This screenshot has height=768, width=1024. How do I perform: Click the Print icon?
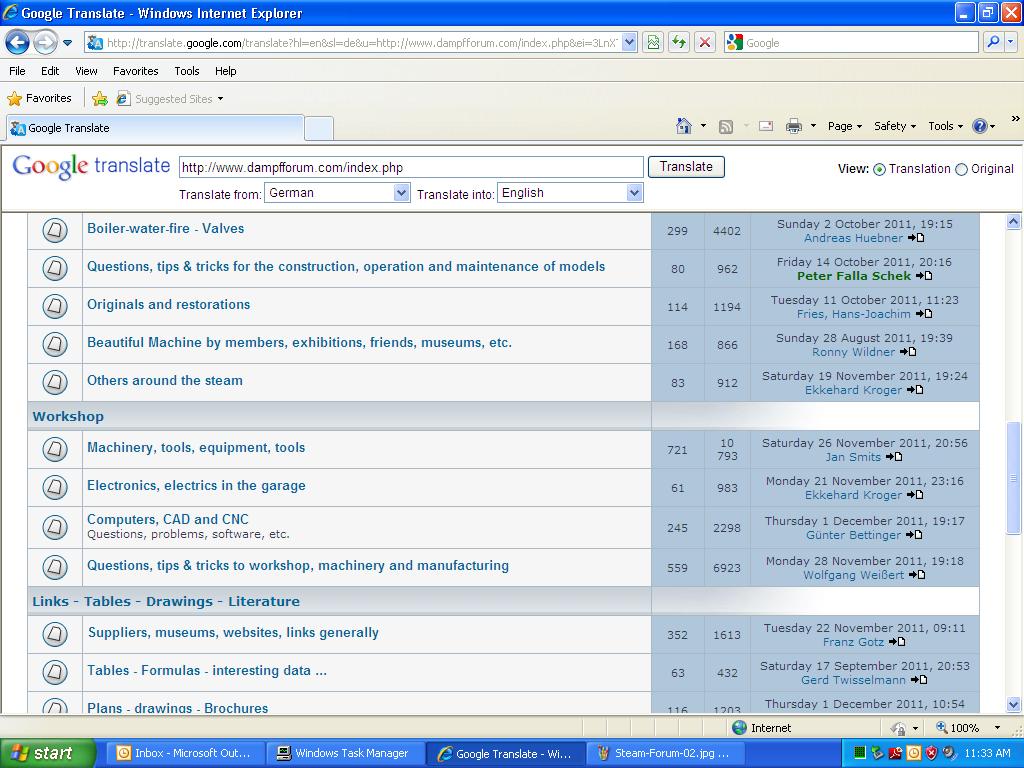coord(794,126)
